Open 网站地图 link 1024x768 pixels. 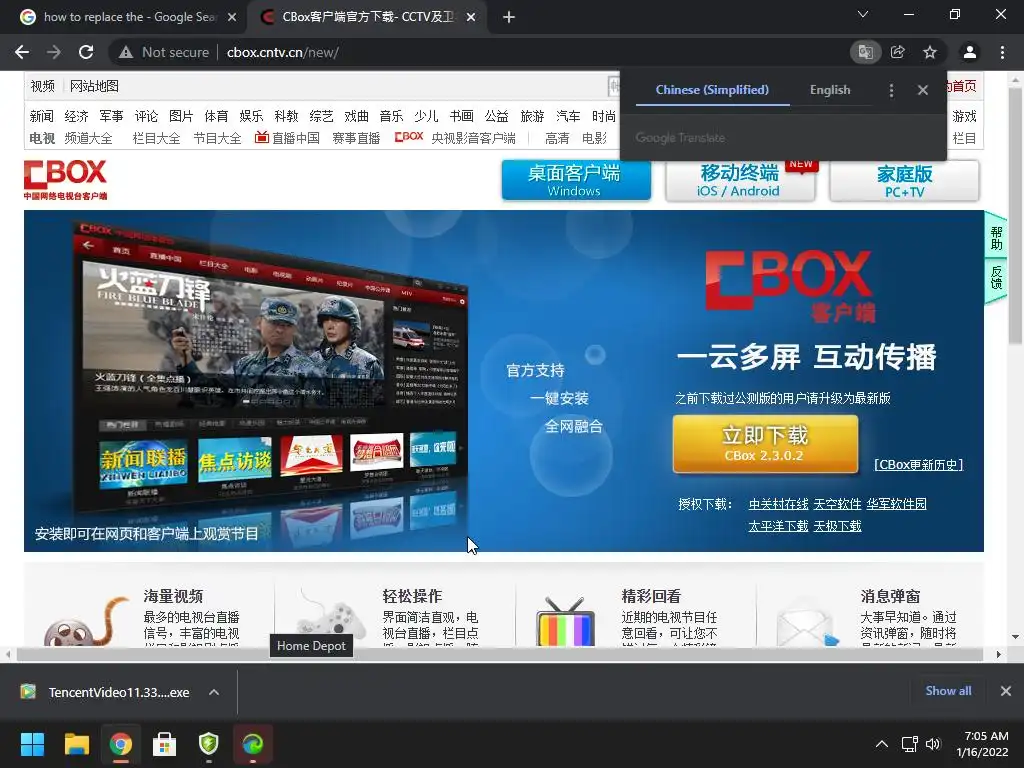[x=94, y=86]
